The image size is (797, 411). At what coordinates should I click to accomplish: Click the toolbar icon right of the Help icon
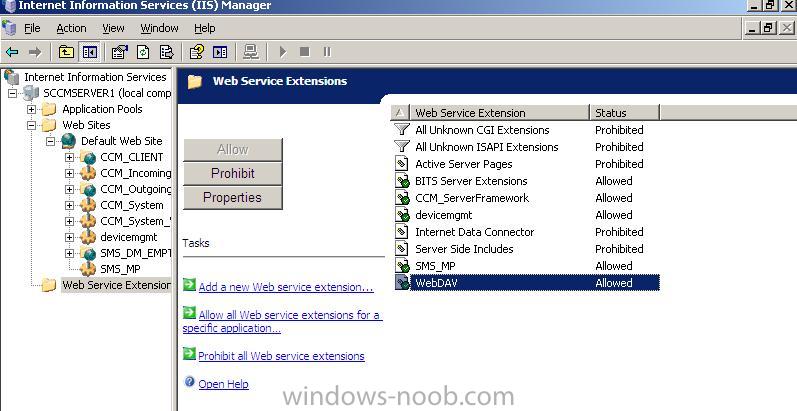(220, 52)
